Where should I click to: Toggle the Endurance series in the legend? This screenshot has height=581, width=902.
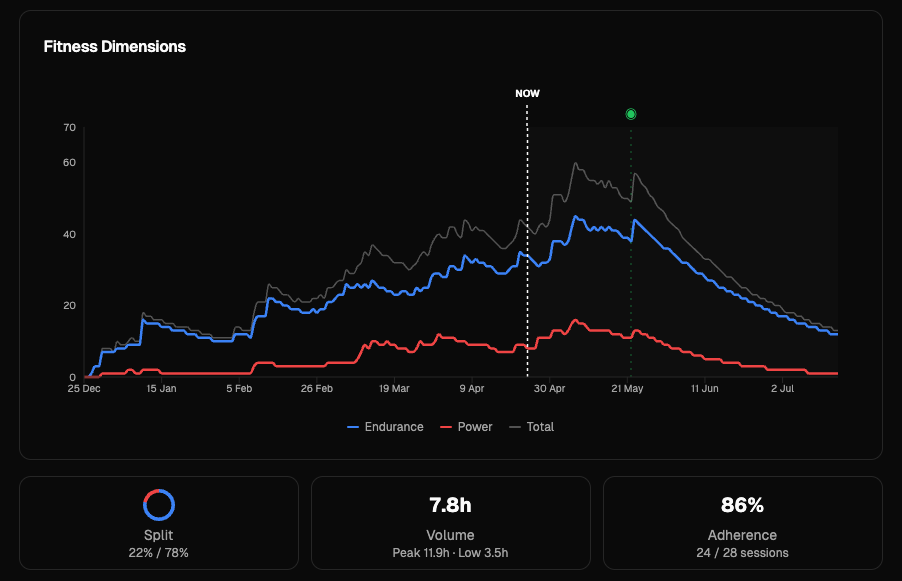pyautogui.click(x=385, y=427)
